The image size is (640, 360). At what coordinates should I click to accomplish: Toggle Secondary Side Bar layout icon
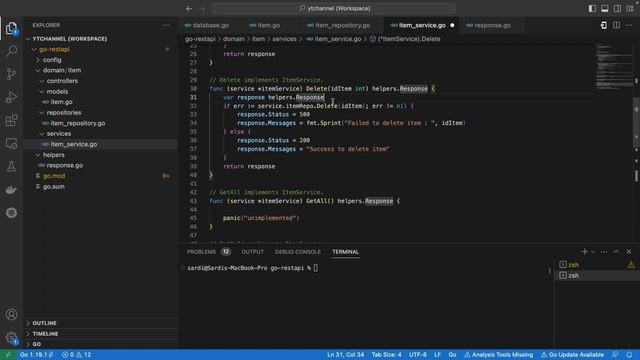click(x=618, y=9)
